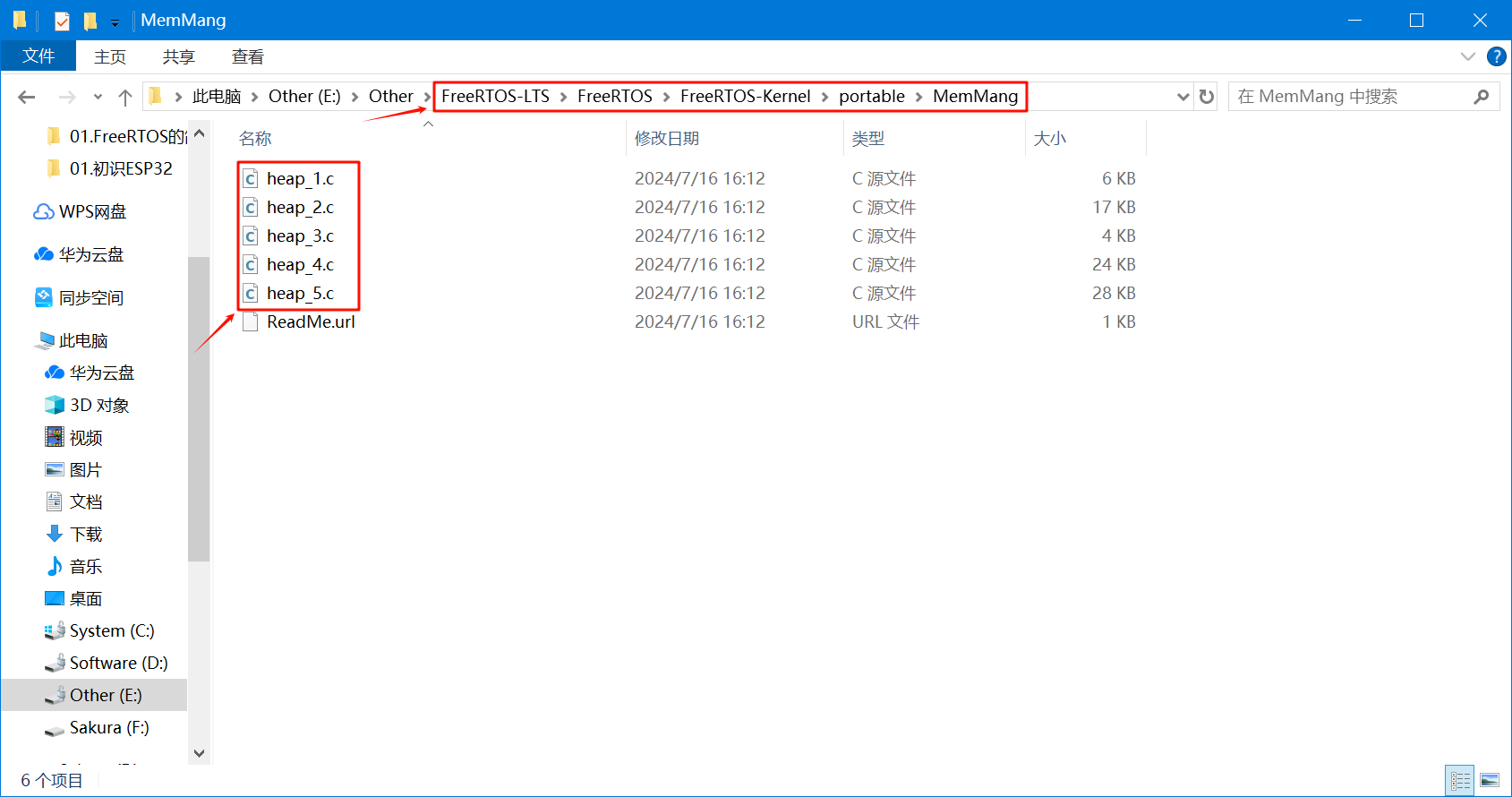Open 3D 对象 in the navigation pane

[87, 405]
